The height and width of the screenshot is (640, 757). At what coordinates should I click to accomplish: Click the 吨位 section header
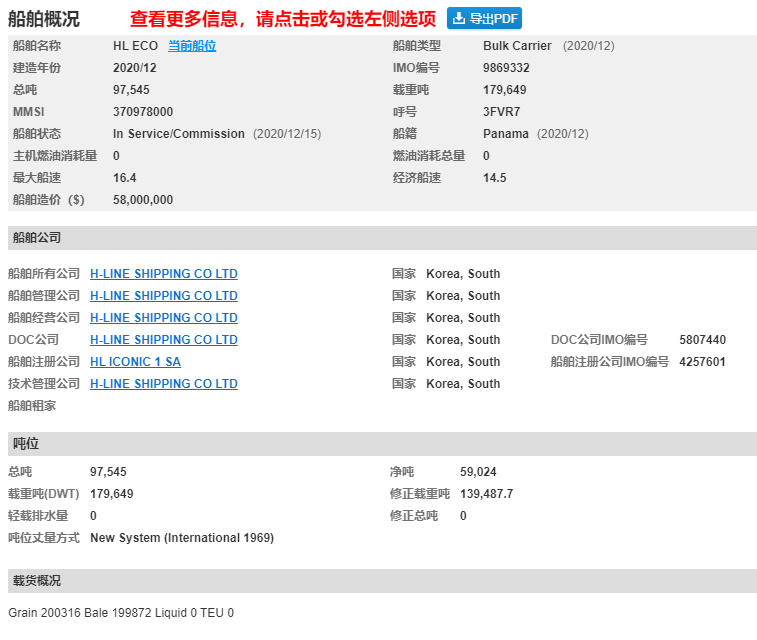pos(382,444)
